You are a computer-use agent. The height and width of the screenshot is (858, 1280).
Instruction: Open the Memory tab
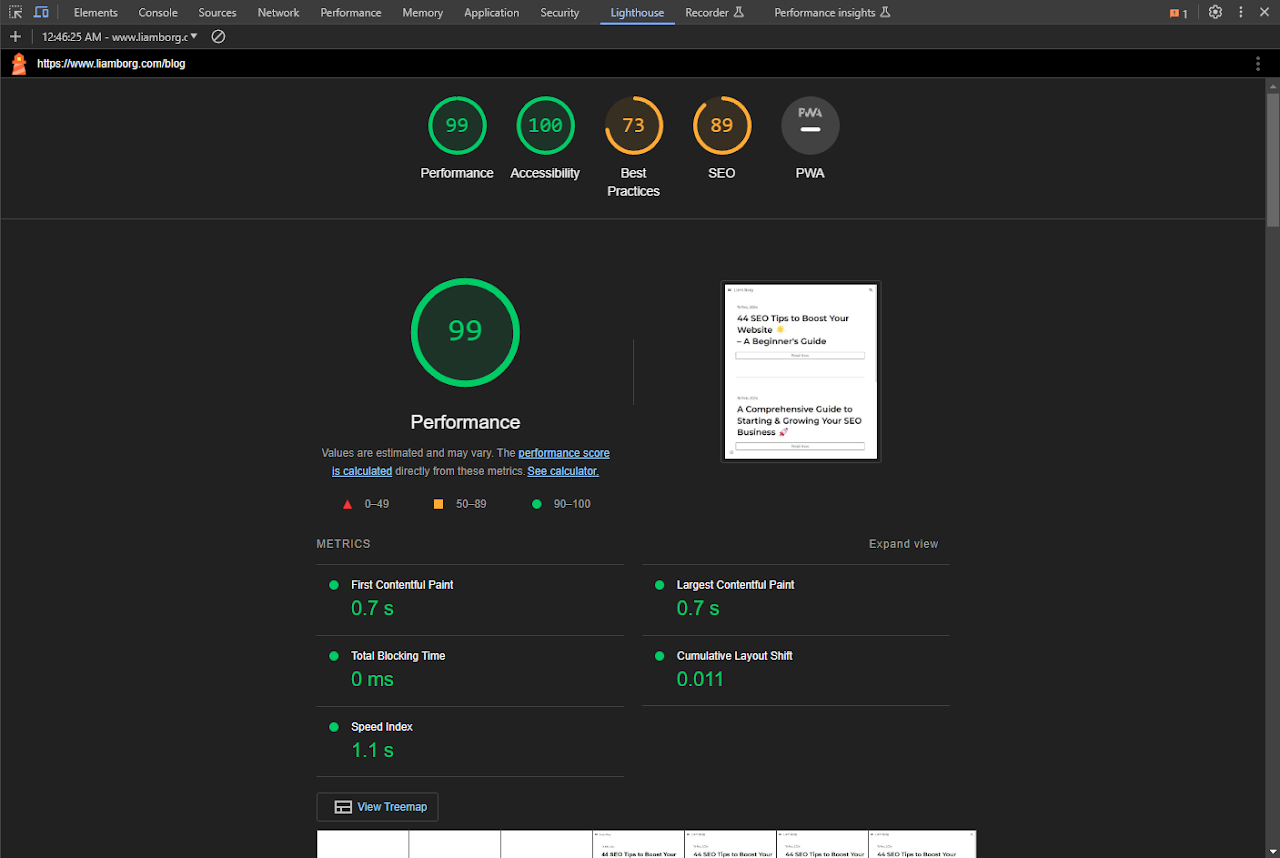point(423,12)
